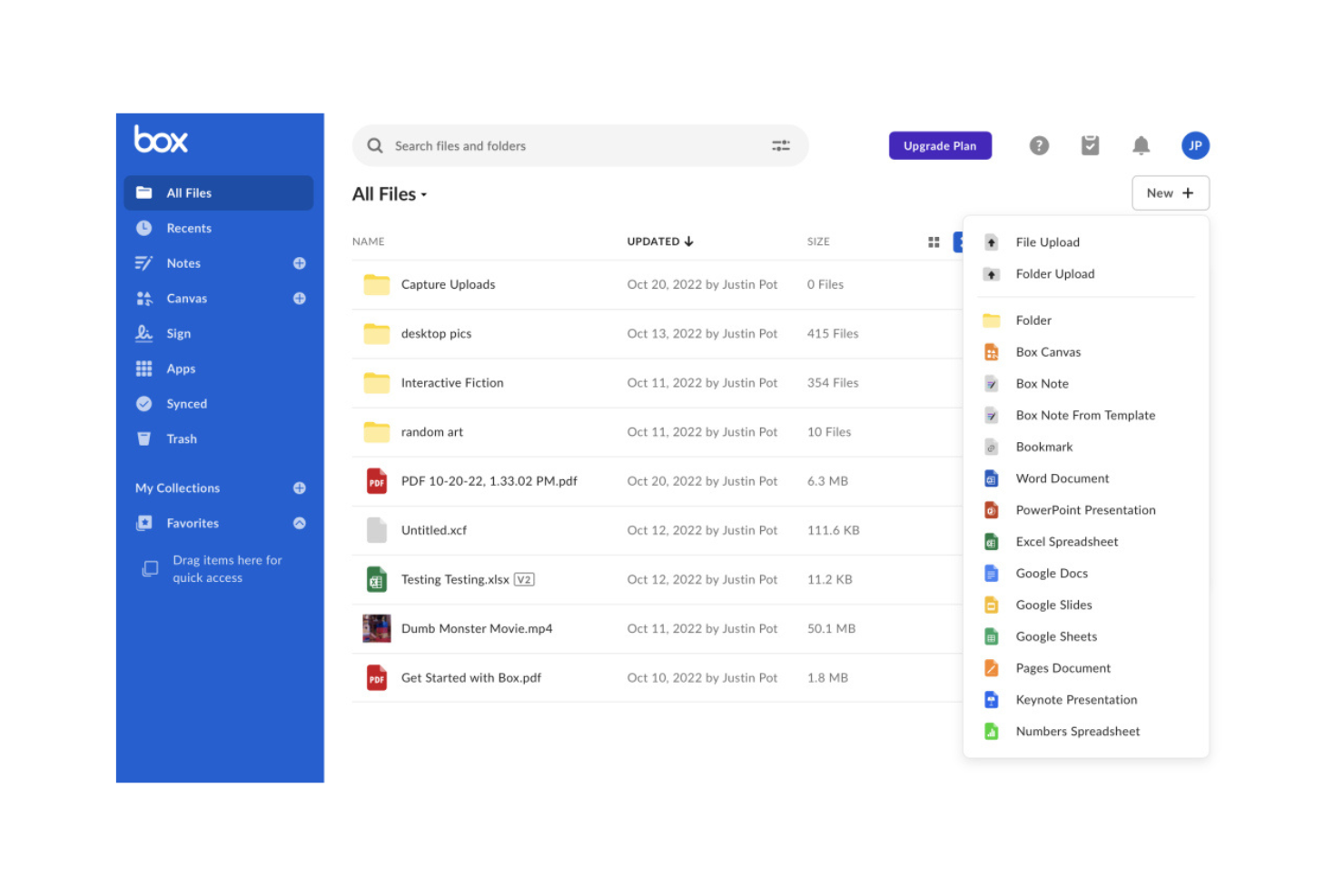Open search filter options icon

[x=781, y=146]
